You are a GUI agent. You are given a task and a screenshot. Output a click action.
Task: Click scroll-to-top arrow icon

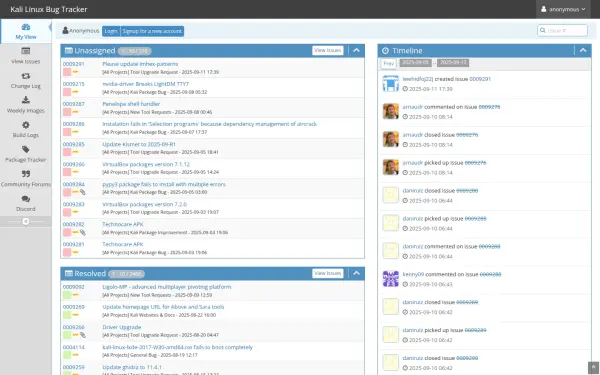point(593,367)
